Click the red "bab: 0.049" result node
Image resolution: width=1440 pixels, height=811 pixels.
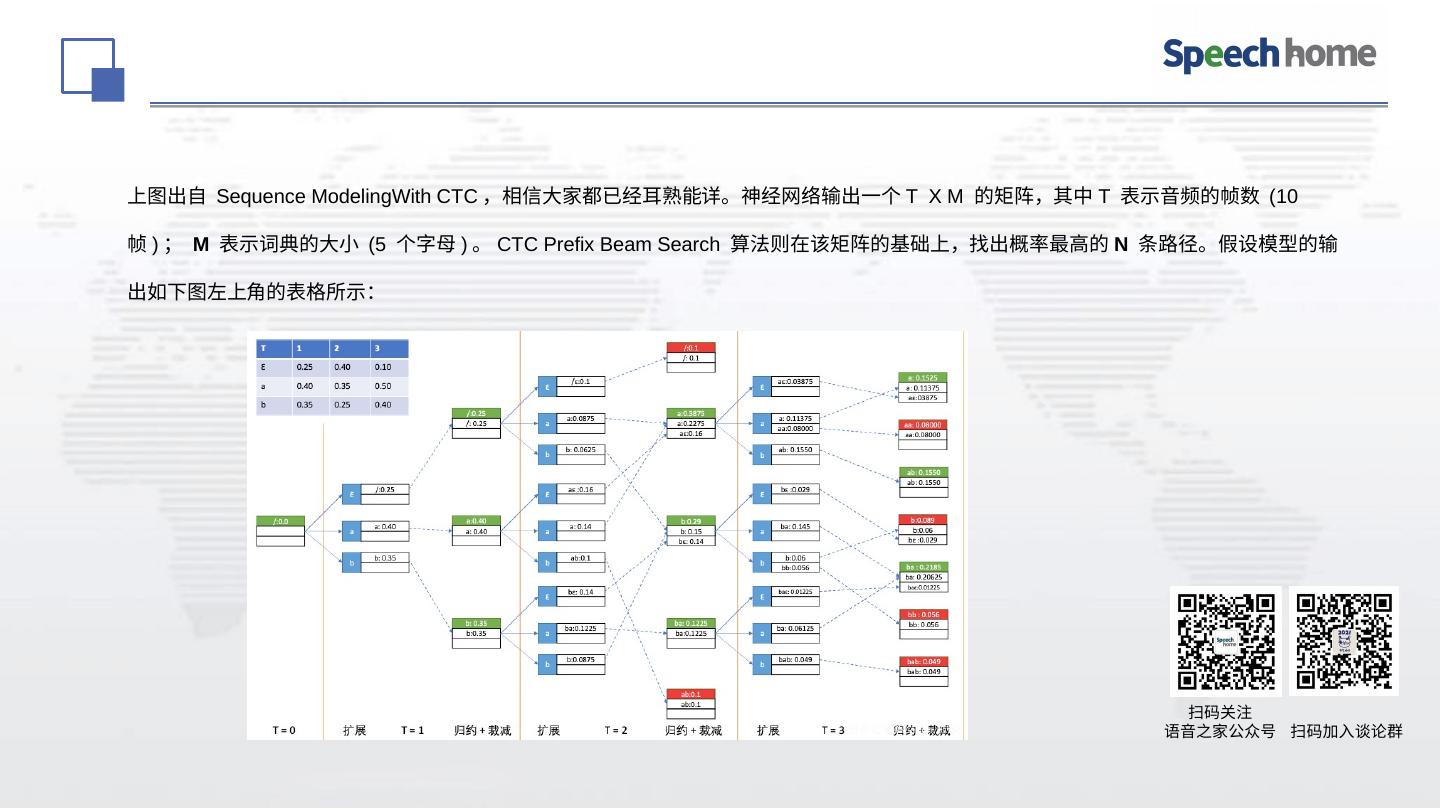(x=922, y=662)
